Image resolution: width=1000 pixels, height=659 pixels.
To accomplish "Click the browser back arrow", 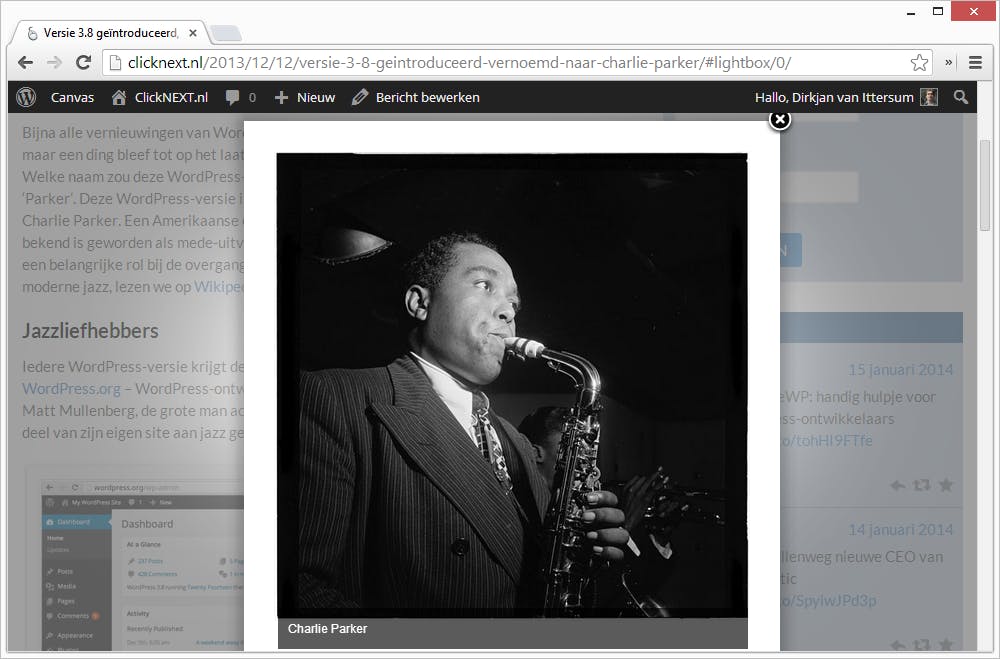I will pyautogui.click(x=26, y=63).
